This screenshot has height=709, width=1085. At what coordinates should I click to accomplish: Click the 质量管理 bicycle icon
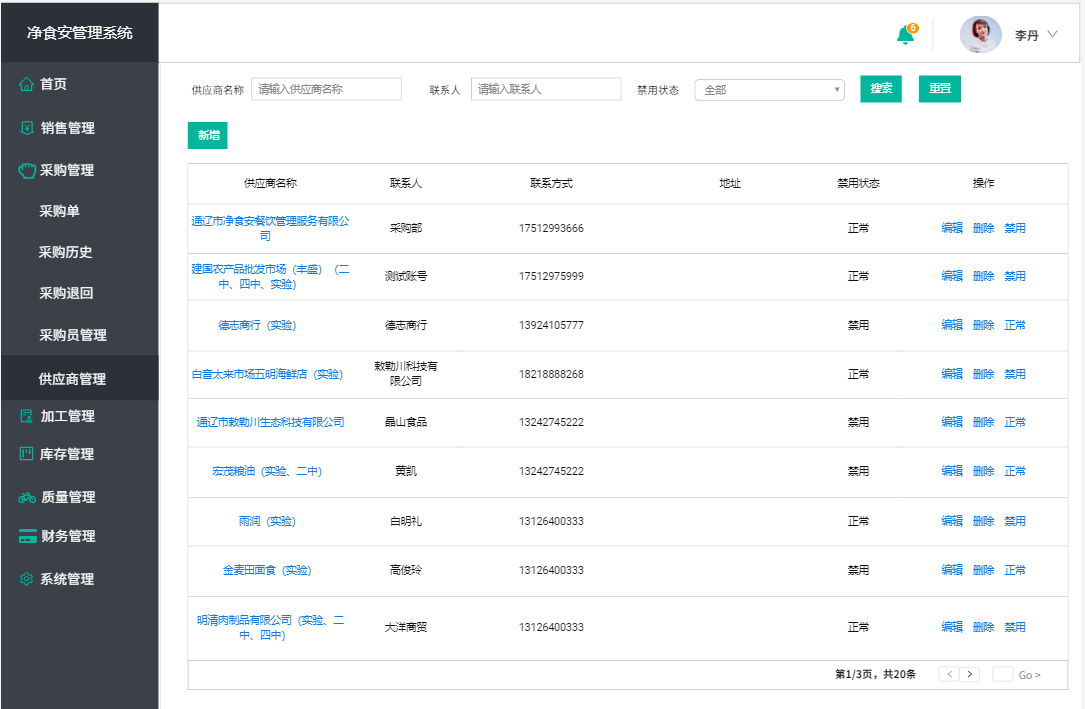tap(27, 497)
